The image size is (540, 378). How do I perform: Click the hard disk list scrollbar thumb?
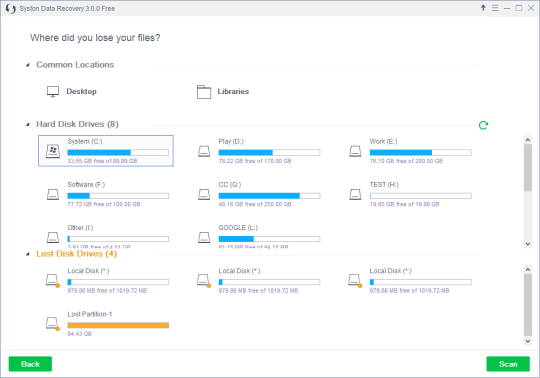point(528,168)
